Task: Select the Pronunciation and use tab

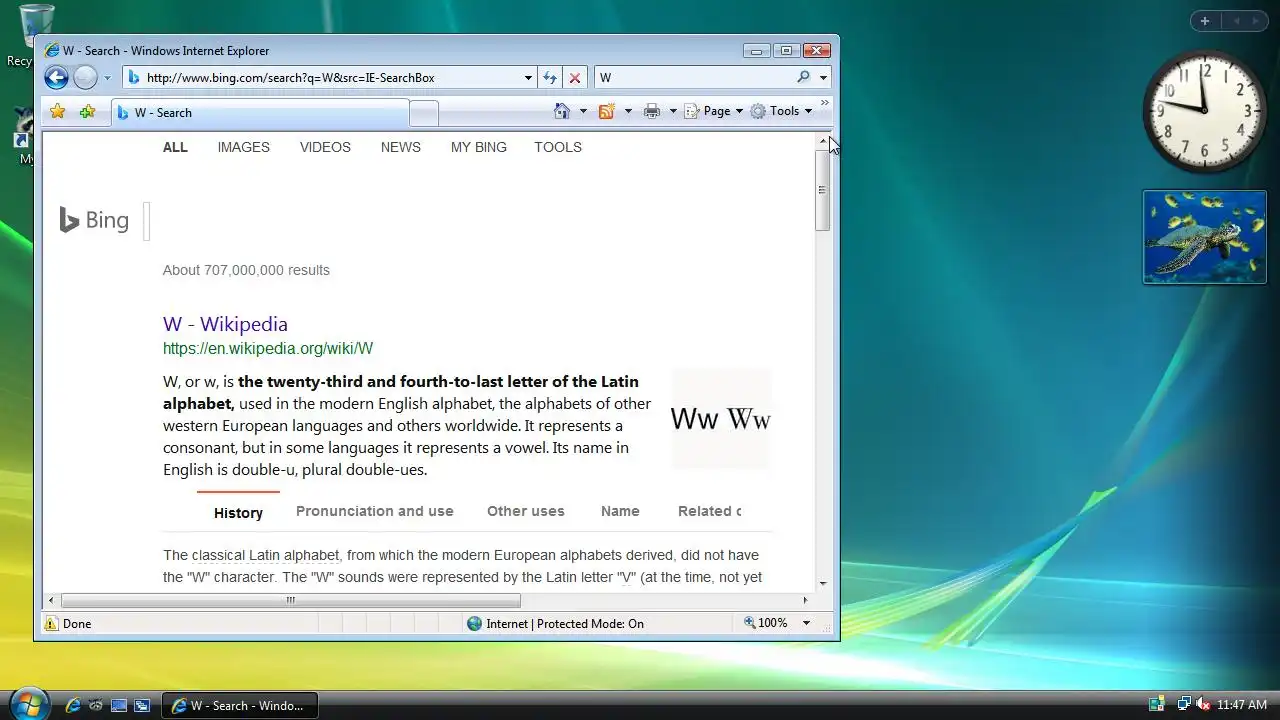Action: point(375,511)
